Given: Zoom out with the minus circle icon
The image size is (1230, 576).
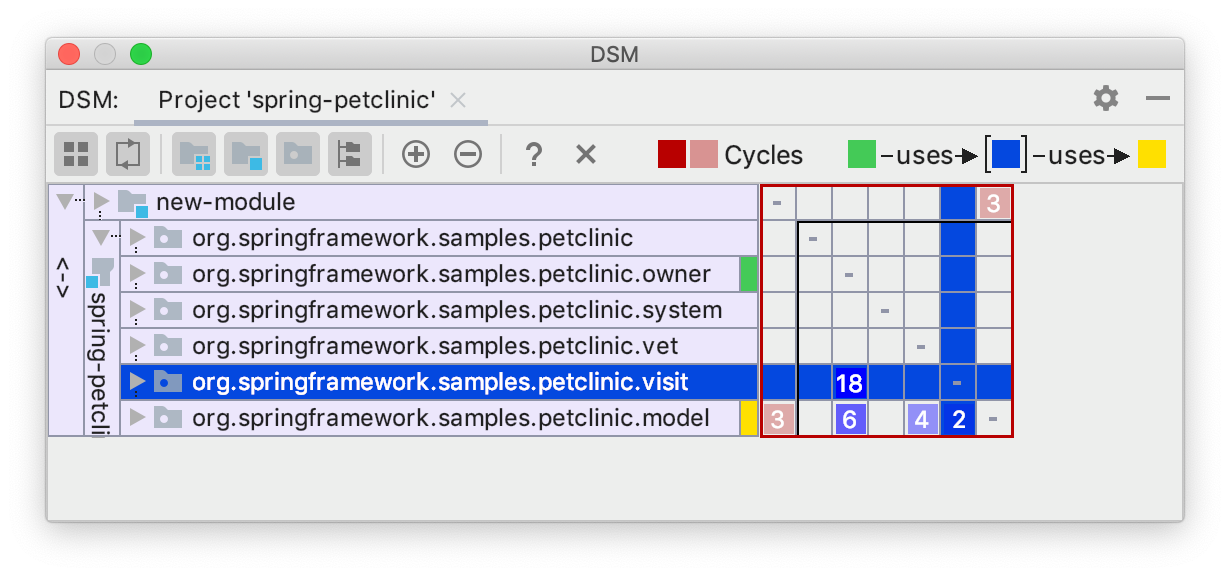Looking at the screenshot, I should tap(468, 154).
